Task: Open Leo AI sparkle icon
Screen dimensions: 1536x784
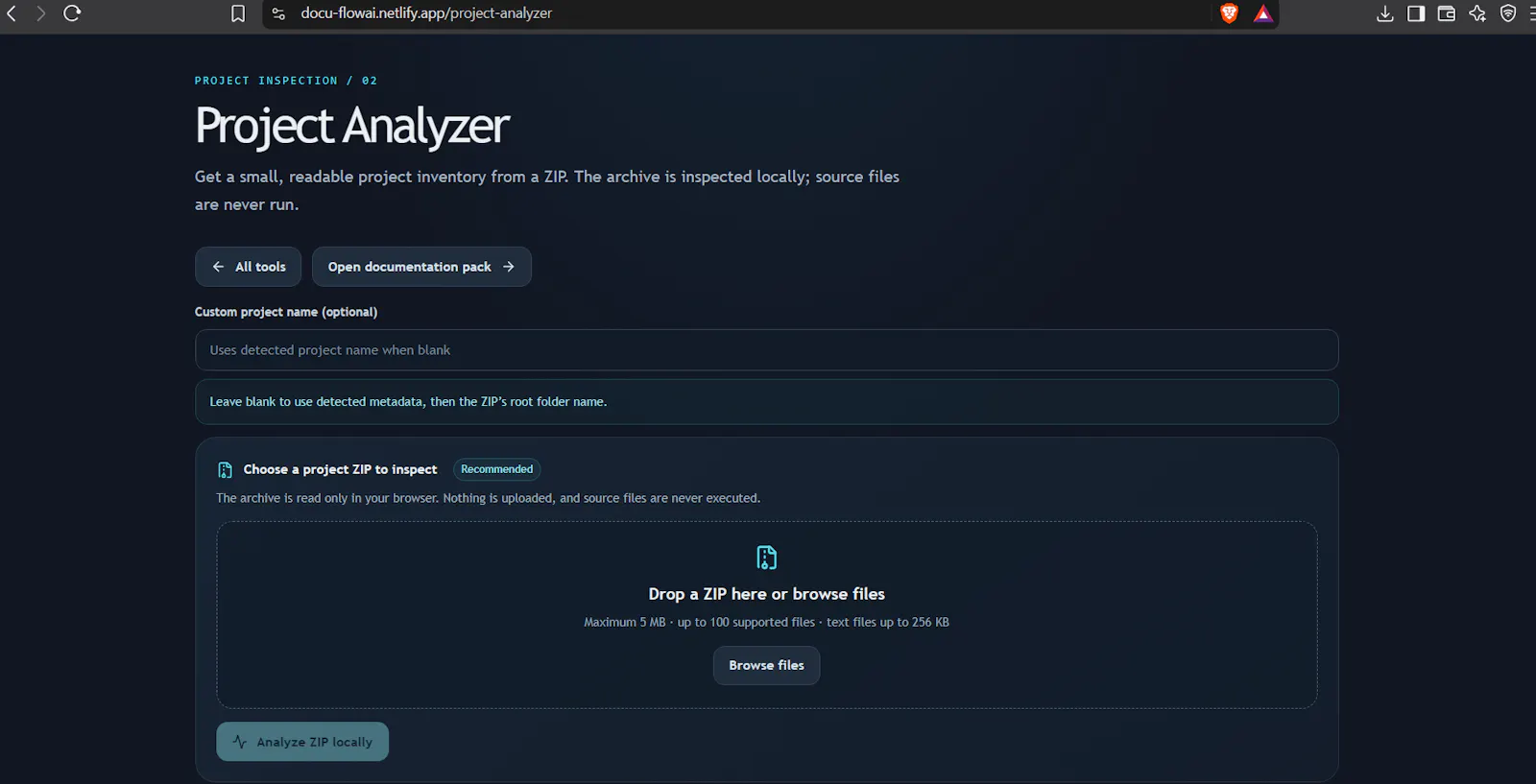Action: [x=1477, y=13]
